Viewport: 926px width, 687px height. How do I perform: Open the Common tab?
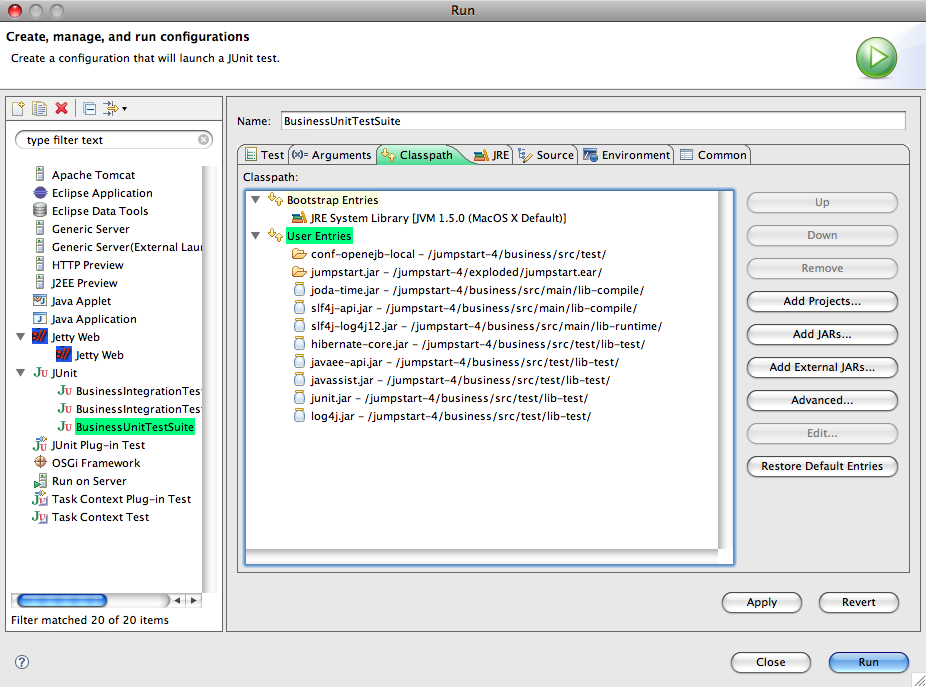pyautogui.click(x=713, y=155)
